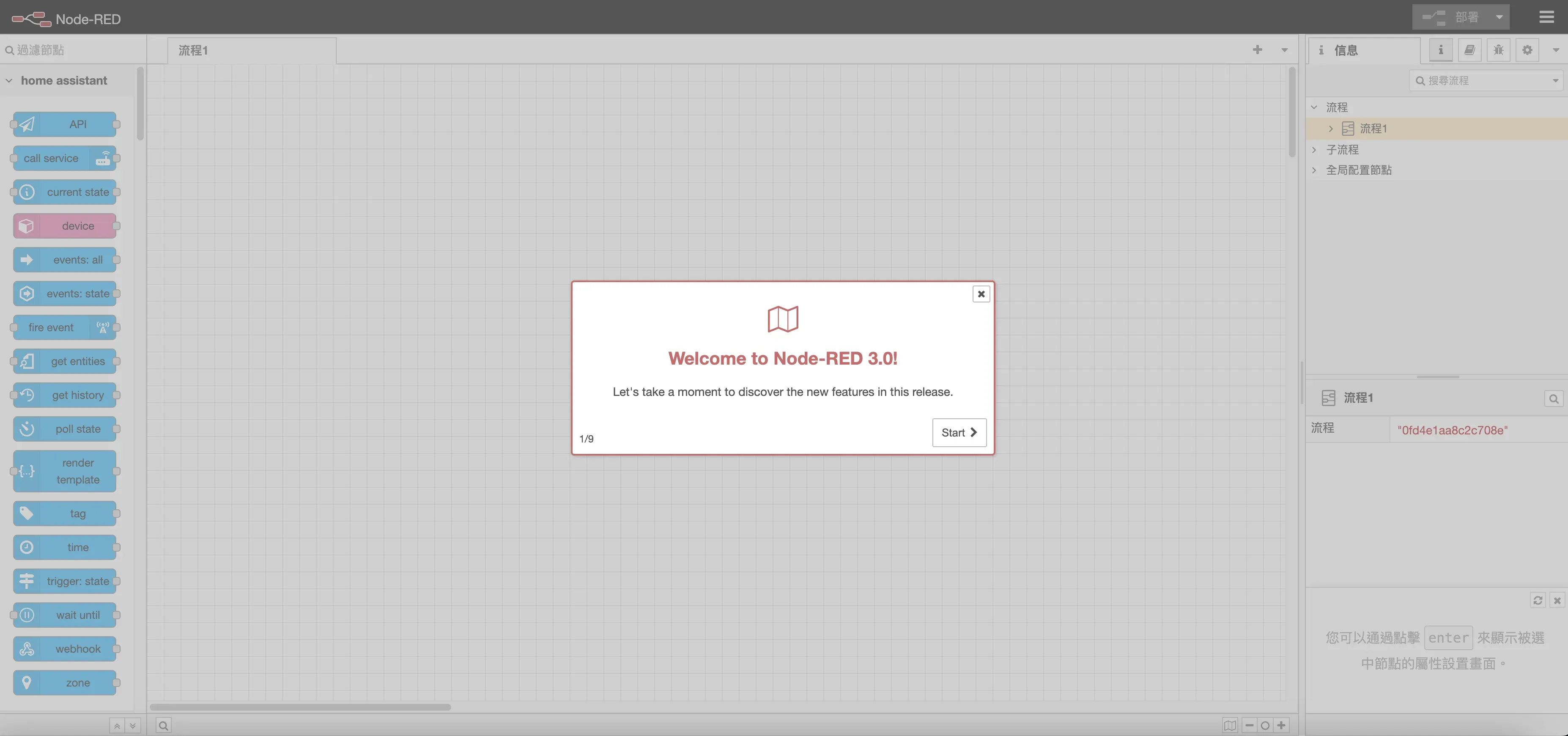Open the flow list dropdown arrow
The height and width of the screenshot is (736, 1568).
tap(1284, 50)
